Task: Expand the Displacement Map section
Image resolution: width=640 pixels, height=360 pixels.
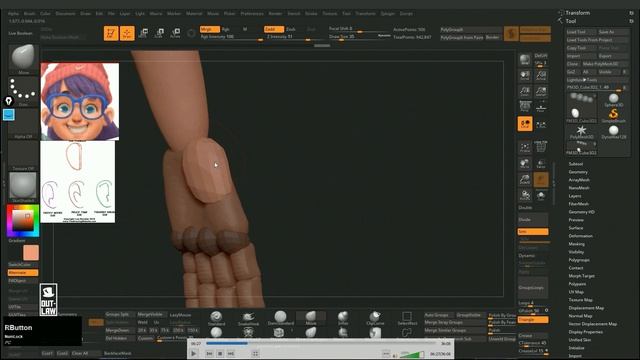Action: [x=586, y=308]
